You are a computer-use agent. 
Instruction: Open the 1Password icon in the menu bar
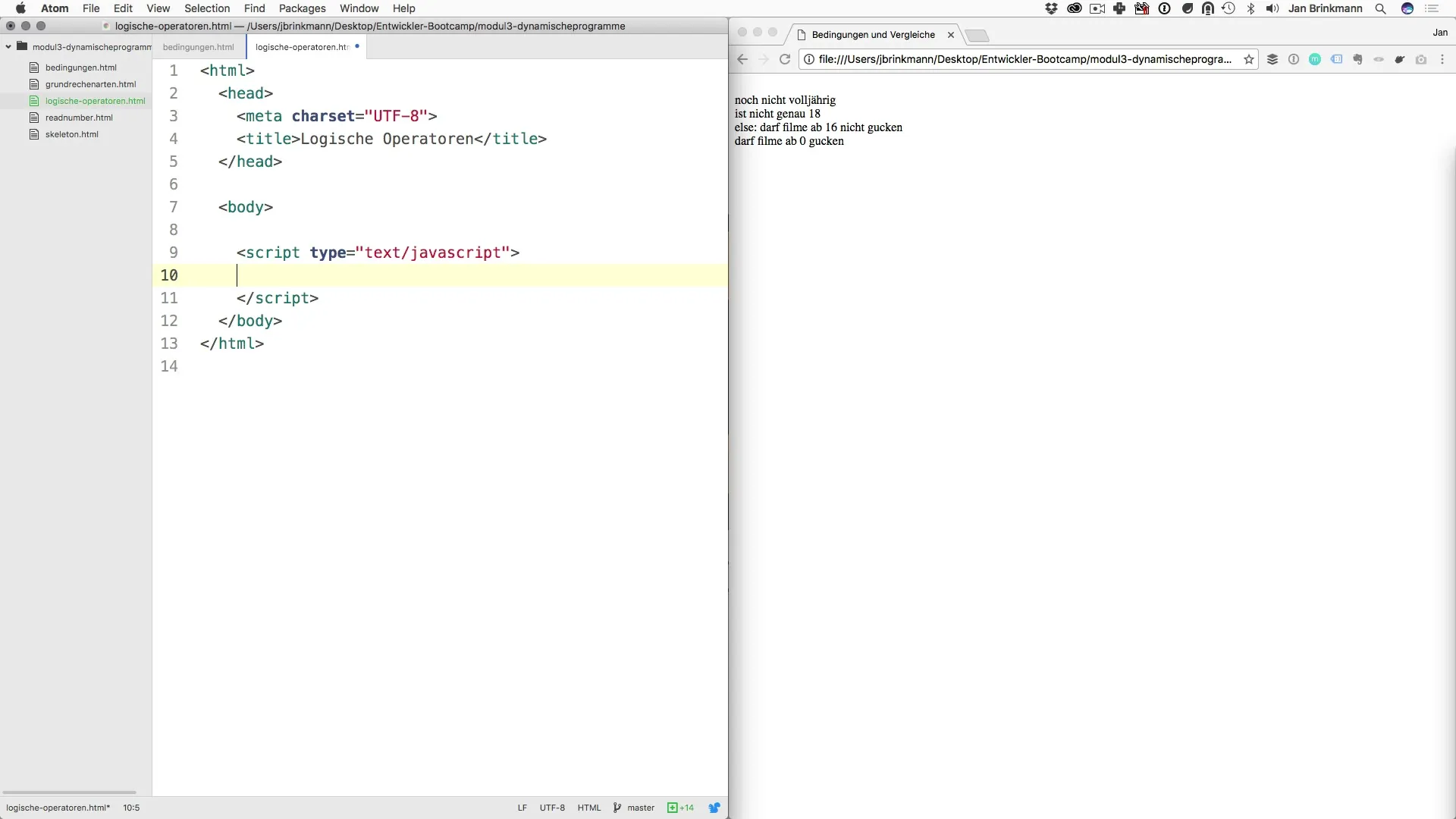click(x=1164, y=8)
